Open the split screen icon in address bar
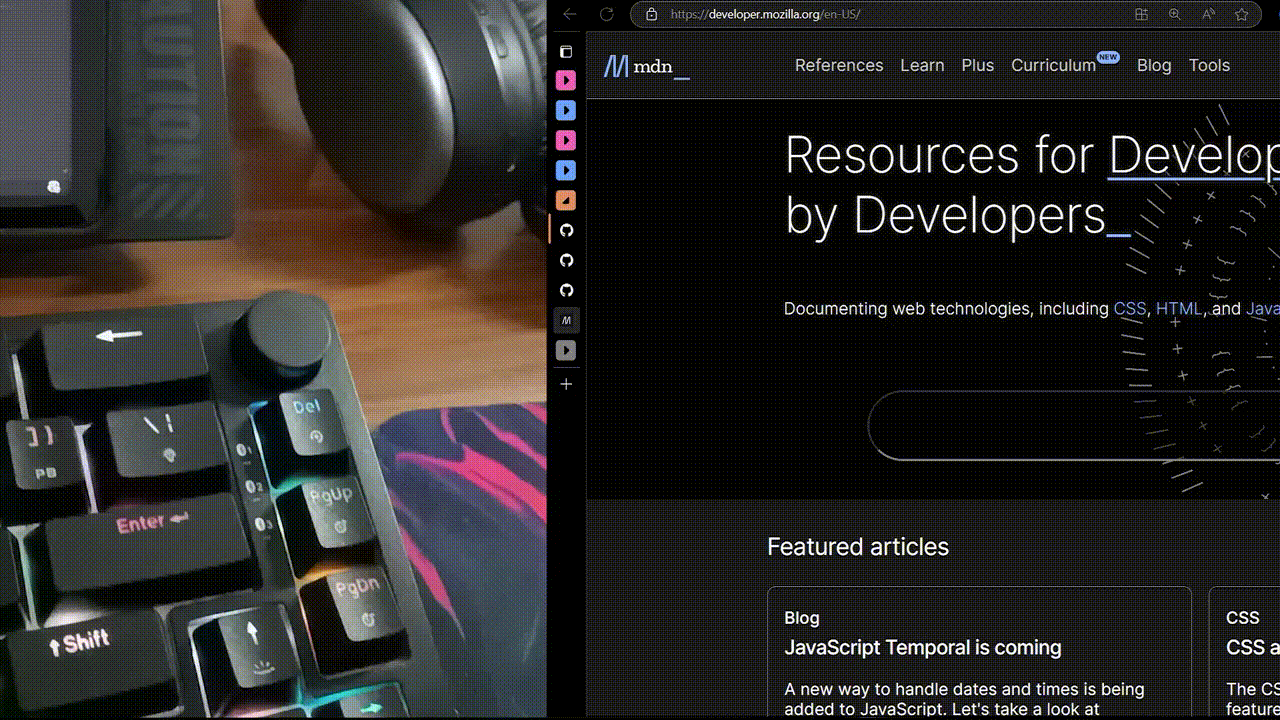 (1141, 15)
